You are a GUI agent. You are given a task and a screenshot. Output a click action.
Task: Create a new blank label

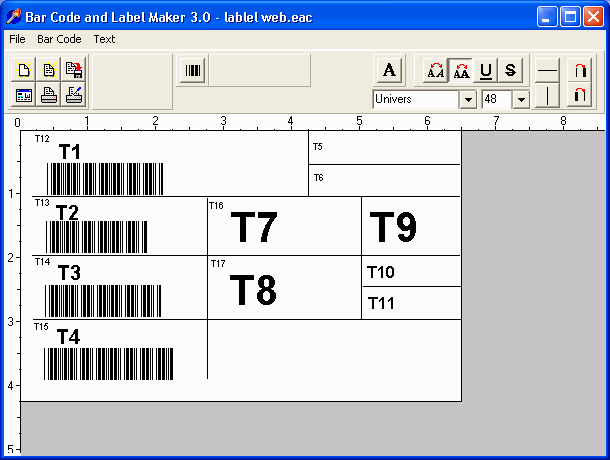23,70
